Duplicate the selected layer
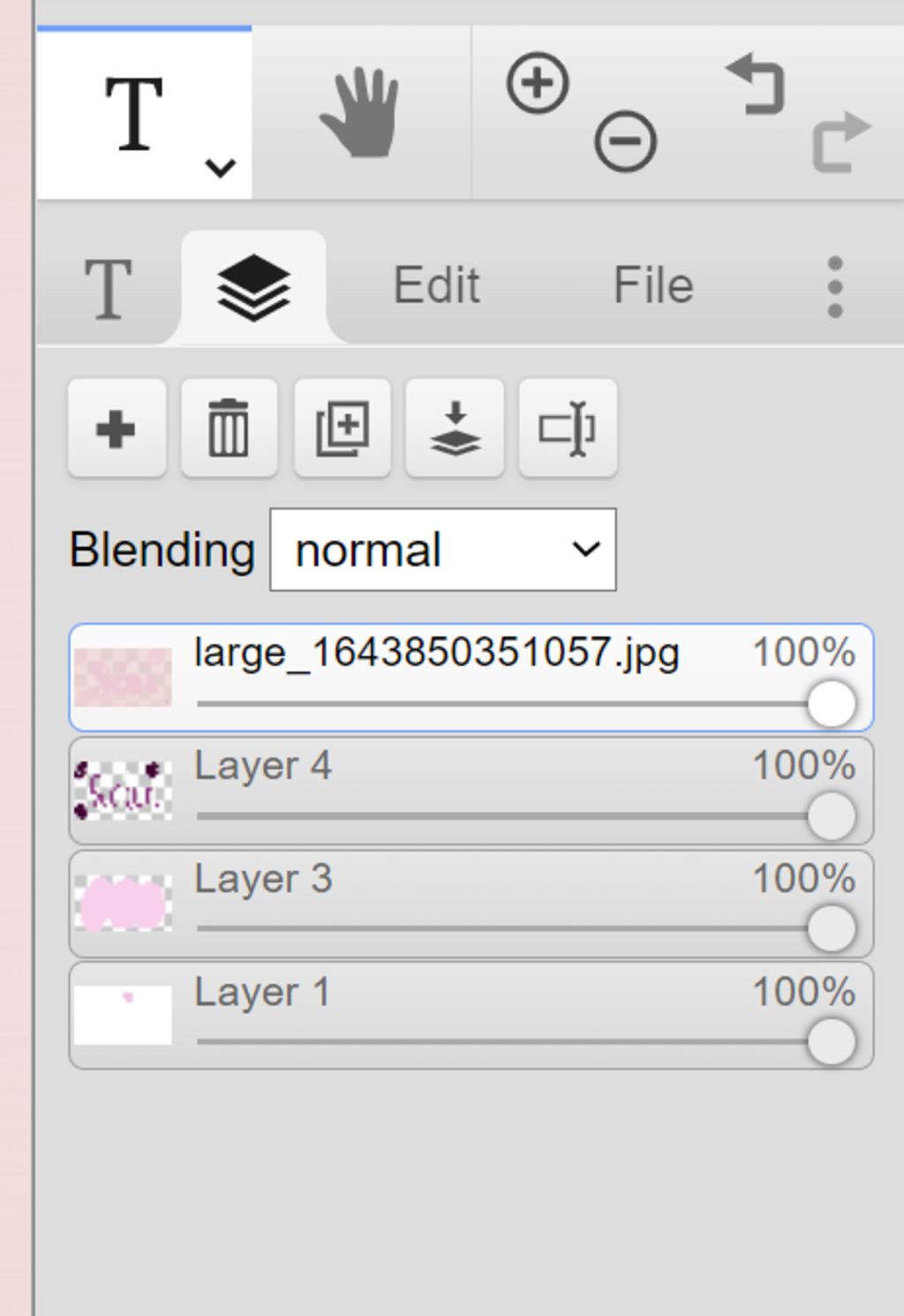The image size is (904, 1316). pyautogui.click(x=343, y=429)
